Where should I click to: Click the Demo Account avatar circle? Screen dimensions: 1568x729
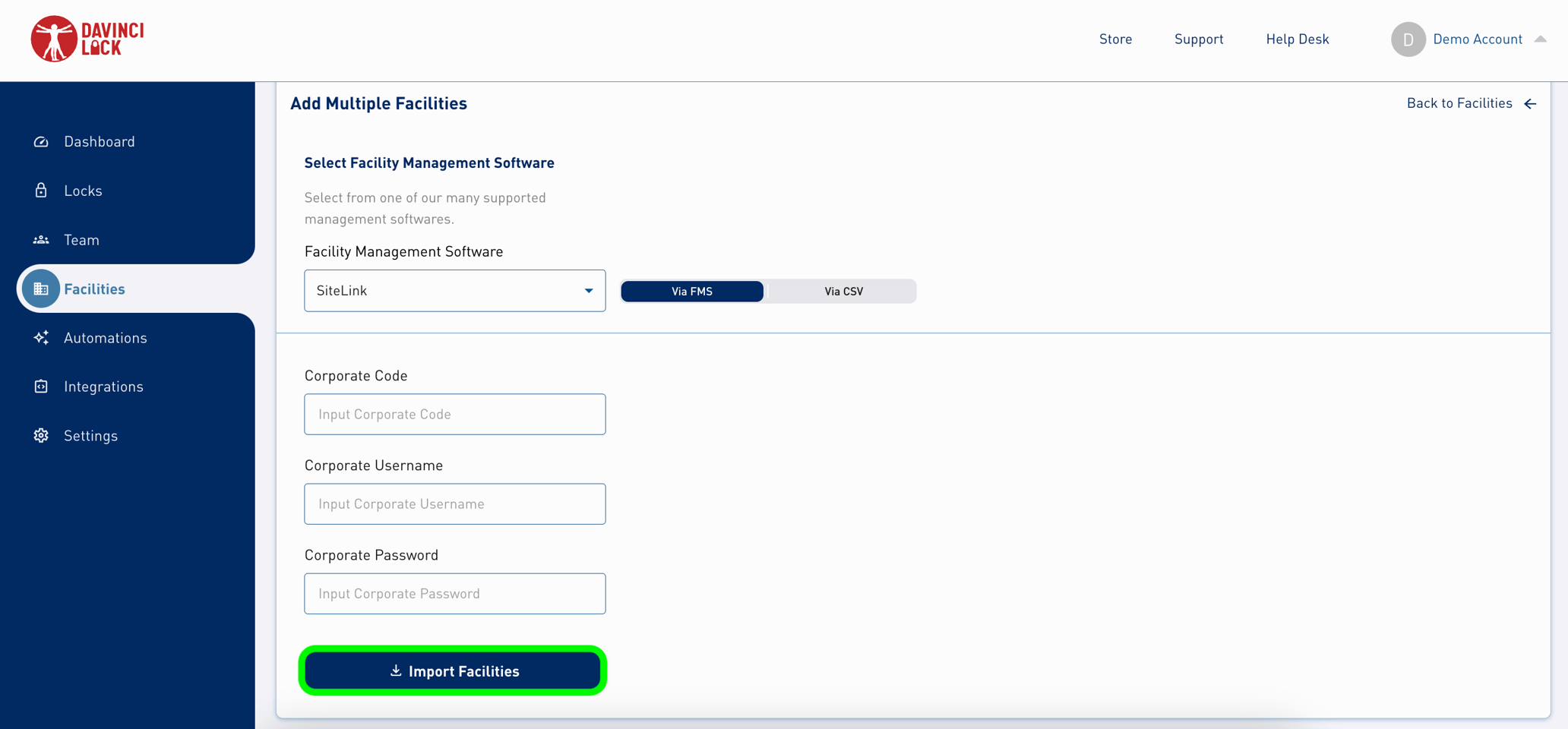click(1408, 39)
